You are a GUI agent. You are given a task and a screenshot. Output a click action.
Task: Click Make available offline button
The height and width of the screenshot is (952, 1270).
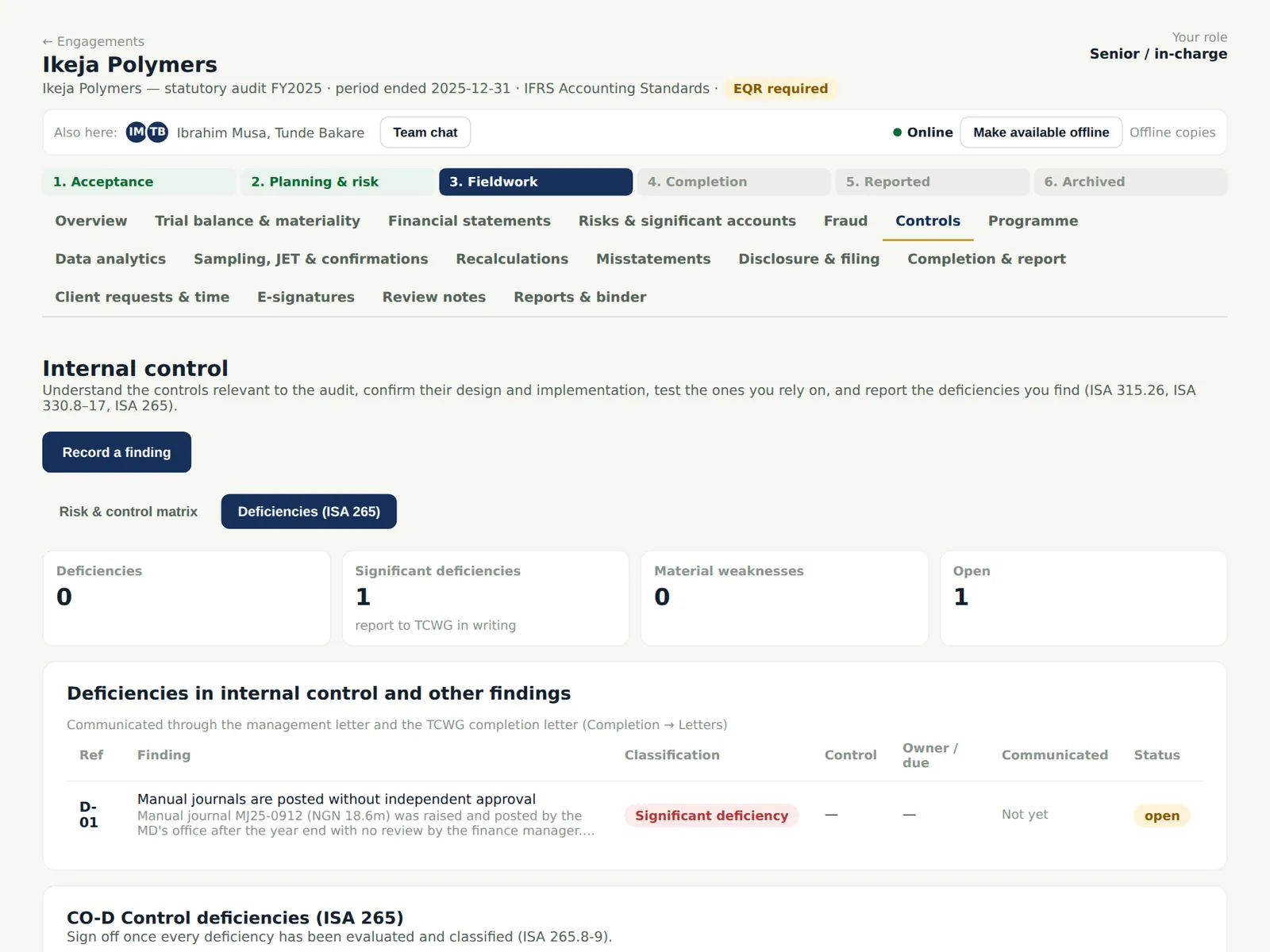(1041, 132)
